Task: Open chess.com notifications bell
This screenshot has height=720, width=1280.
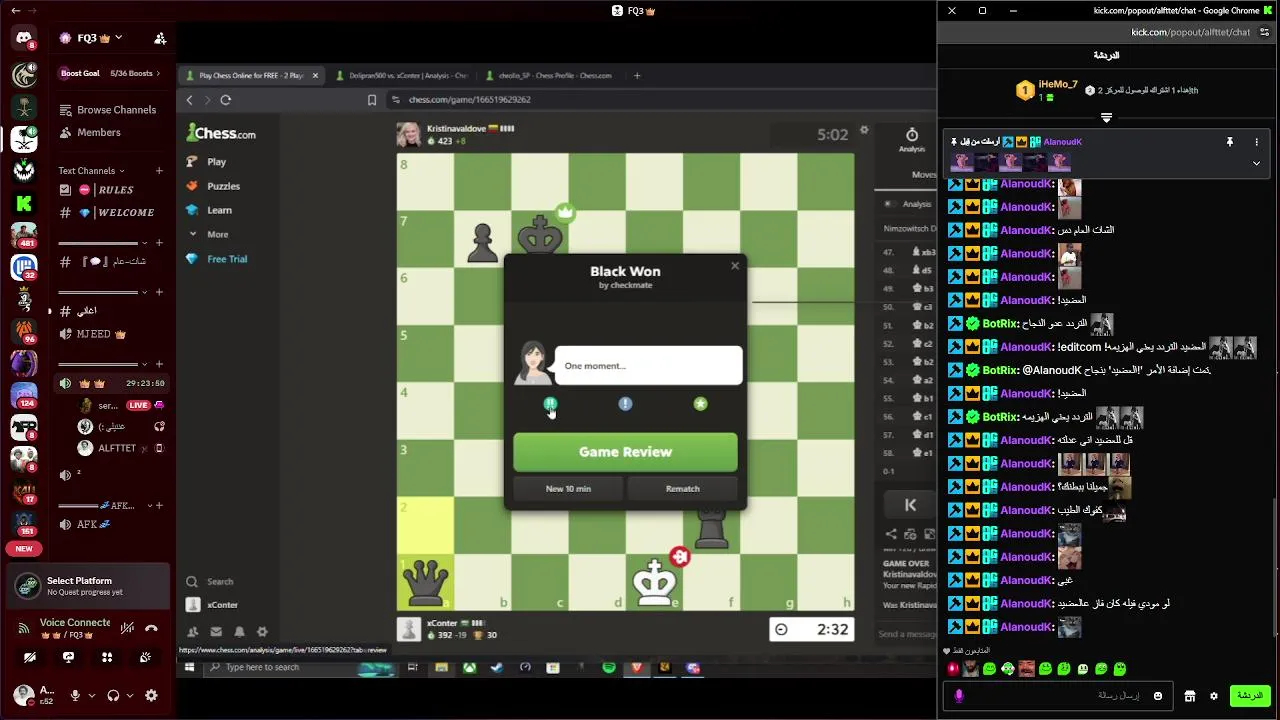Action: (239, 632)
